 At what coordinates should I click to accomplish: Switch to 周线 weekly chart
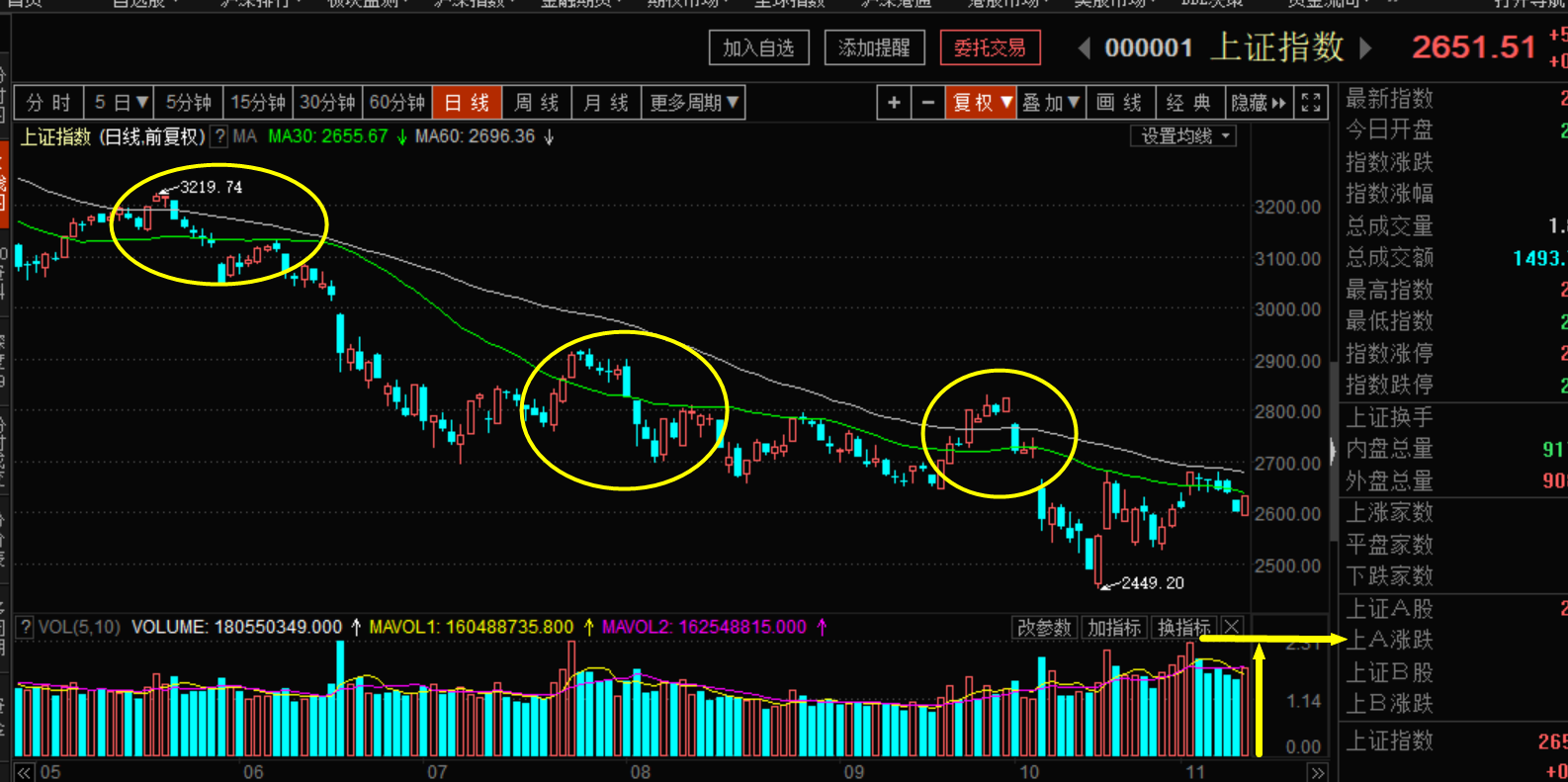coord(537,103)
